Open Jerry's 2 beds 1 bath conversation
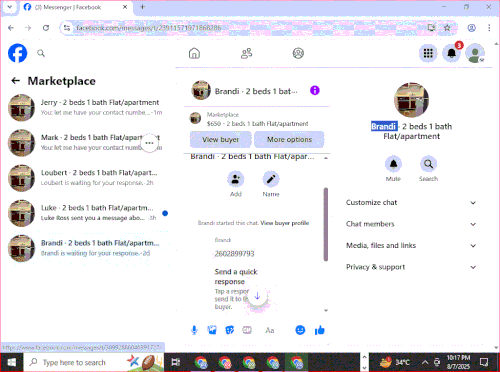500x372 pixels. 87,108
